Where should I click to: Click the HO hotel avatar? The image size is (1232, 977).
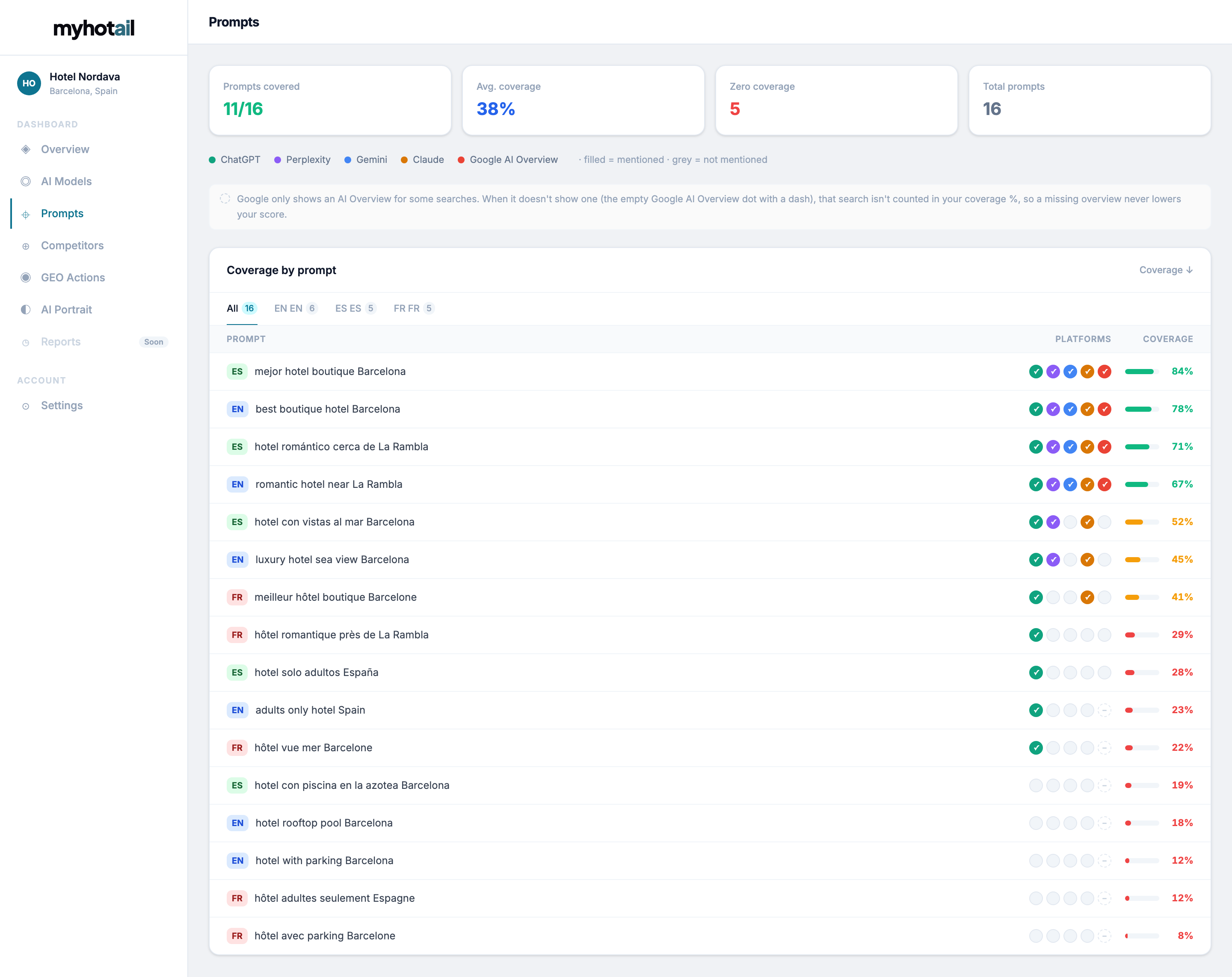(x=29, y=83)
